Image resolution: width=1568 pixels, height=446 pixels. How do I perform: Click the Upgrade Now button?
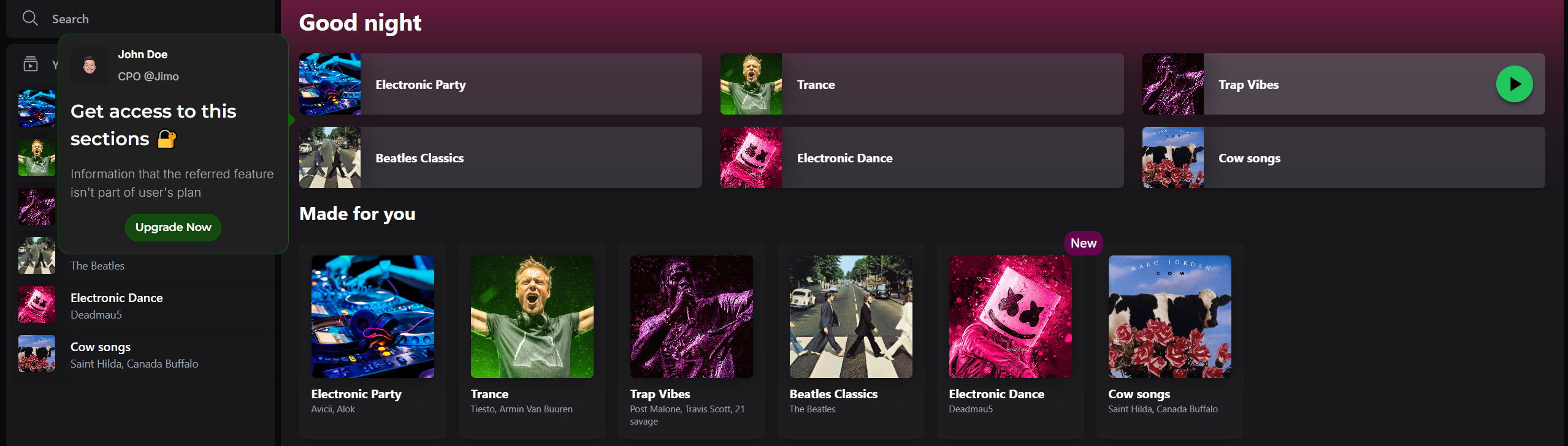tap(173, 227)
